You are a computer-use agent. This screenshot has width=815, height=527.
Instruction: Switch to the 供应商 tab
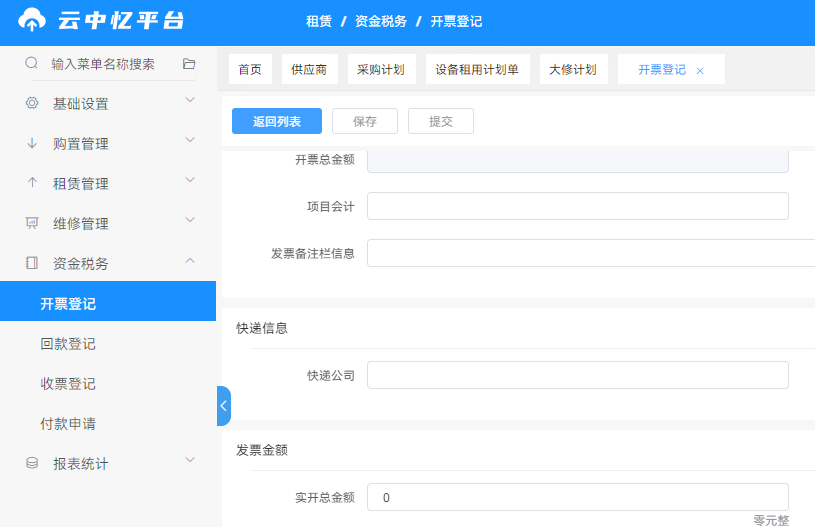coord(309,69)
